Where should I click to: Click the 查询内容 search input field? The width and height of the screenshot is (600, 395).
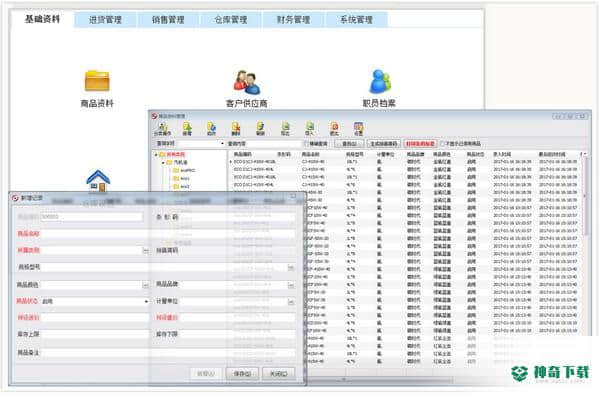pos(274,144)
